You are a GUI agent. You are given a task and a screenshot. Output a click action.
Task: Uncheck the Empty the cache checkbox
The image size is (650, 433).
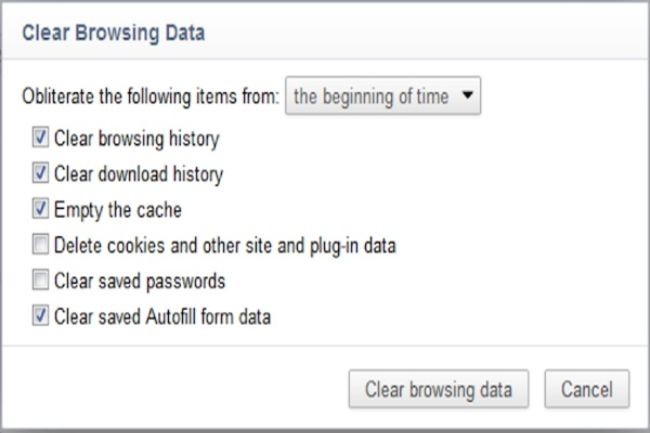coord(40,210)
